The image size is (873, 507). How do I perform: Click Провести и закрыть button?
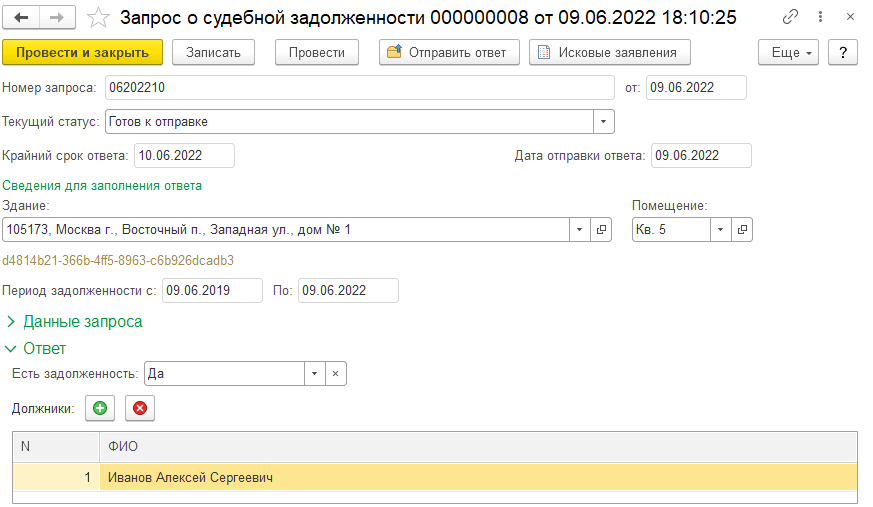tap(82, 53)
